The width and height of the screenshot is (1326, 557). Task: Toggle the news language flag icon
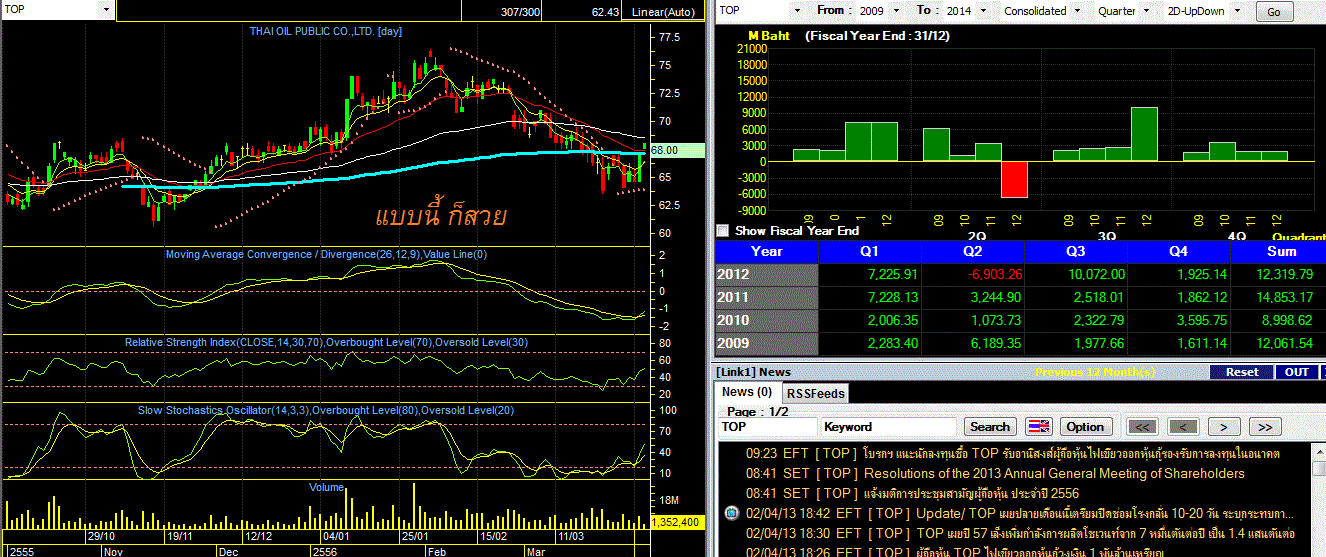[1038, 427]
